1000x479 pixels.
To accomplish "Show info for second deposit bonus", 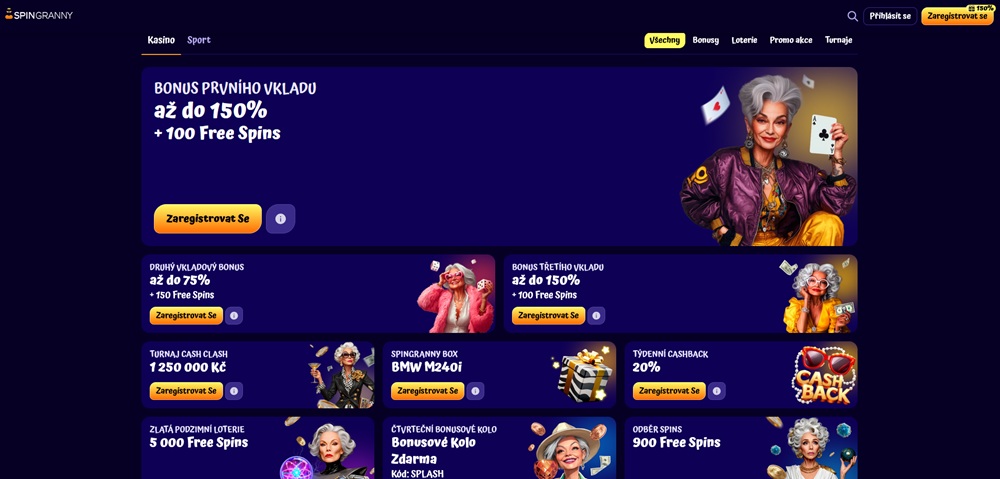I will click(x=233, y=315).
